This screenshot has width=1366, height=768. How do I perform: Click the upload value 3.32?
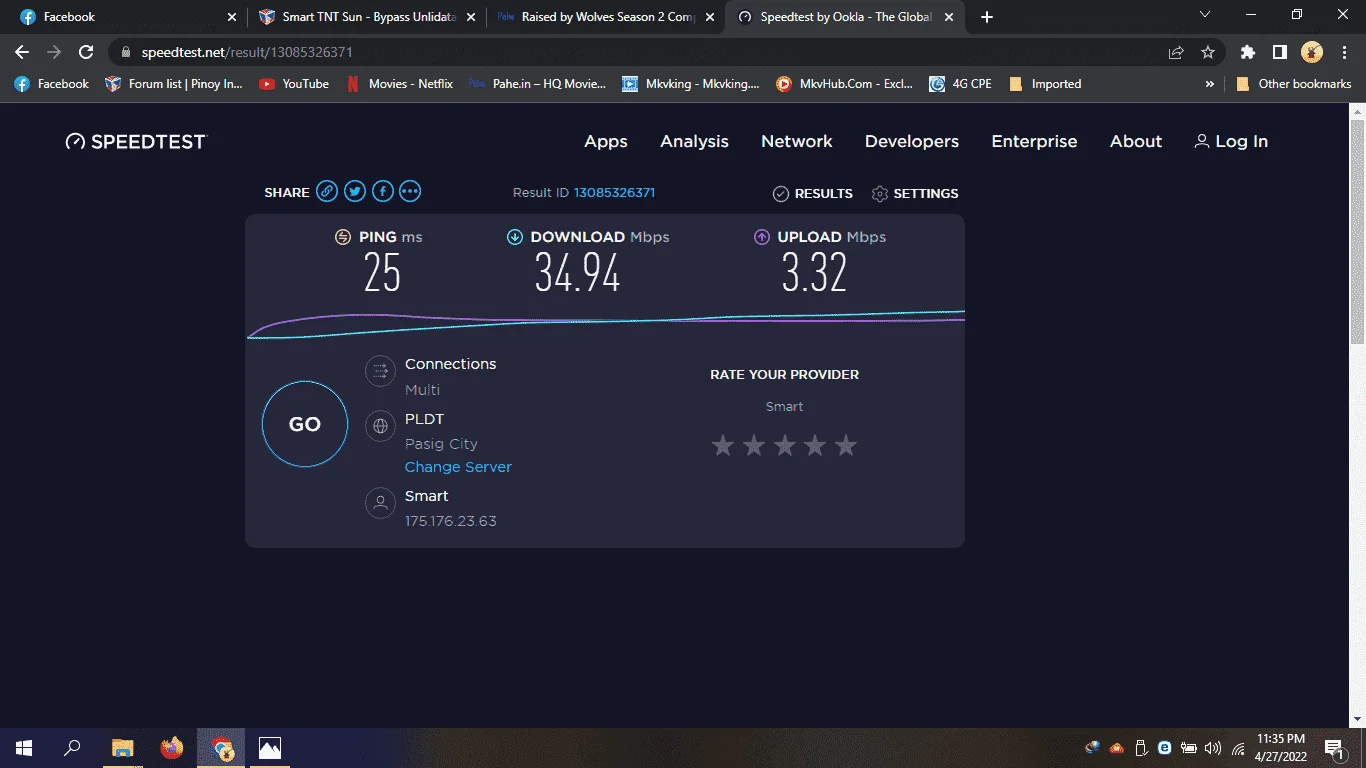click(x=814, y=273)
